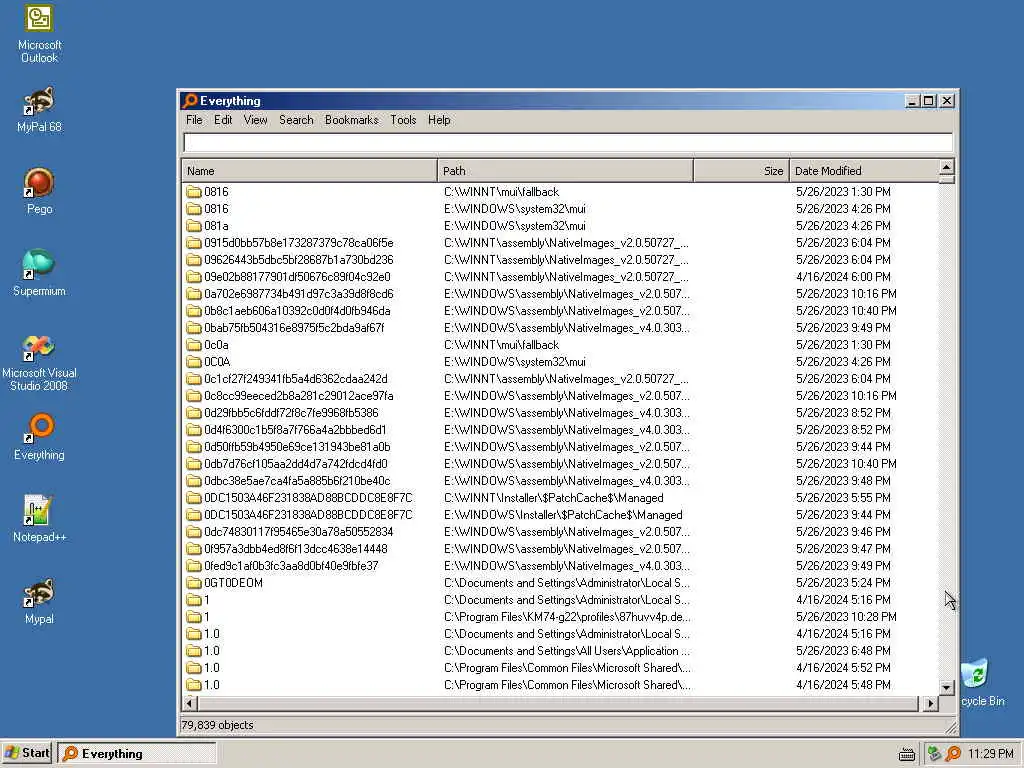This screenshot has height=768, width=1024.
Task: Click the Everything title bar app icon
Action: 190,101
